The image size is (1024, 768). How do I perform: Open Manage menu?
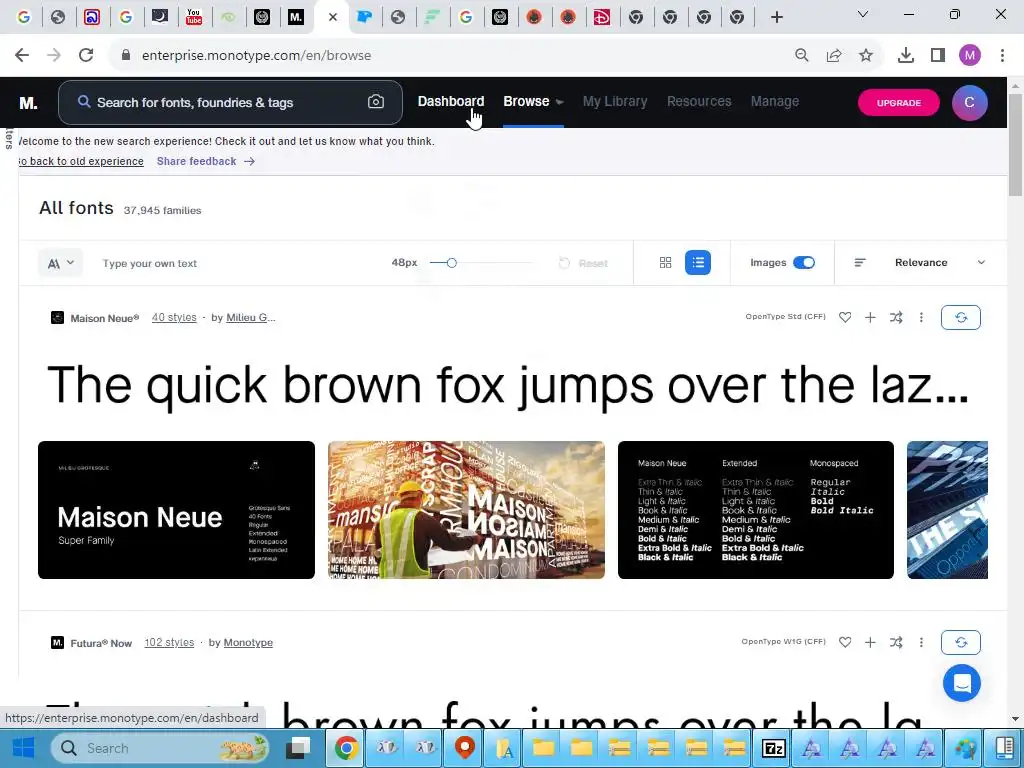click(x=775, y=101)
